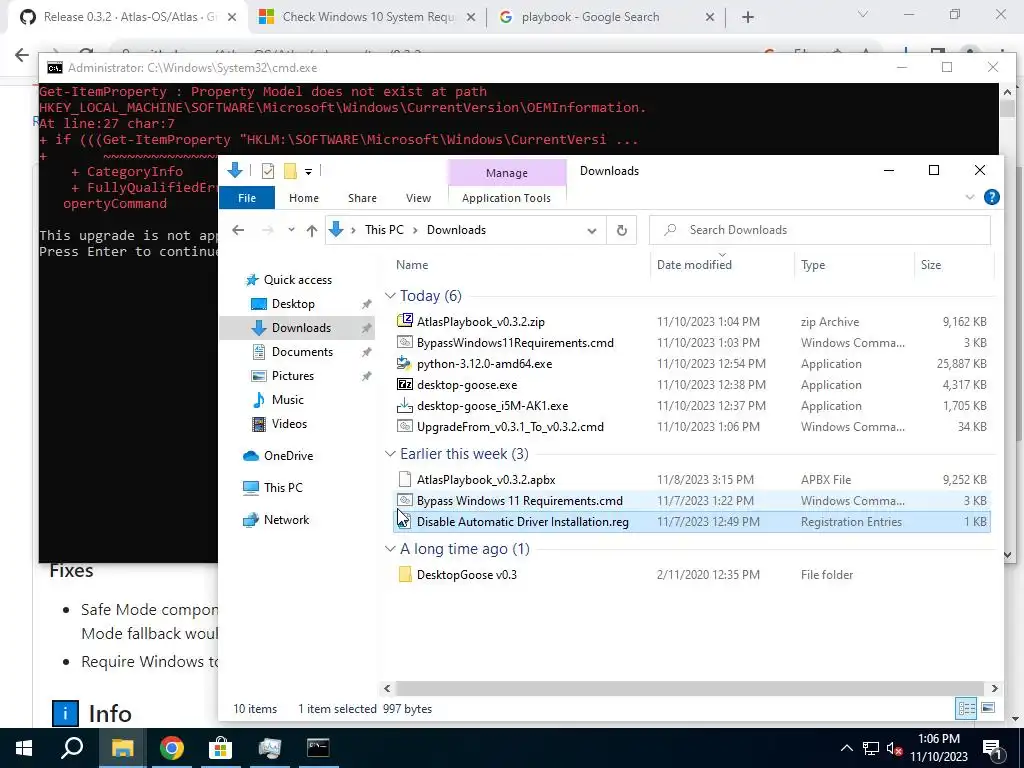The image size is (1024, 768).
Task: Sort by Size column header
Action: pyautogui.click(x=931, y=264)
